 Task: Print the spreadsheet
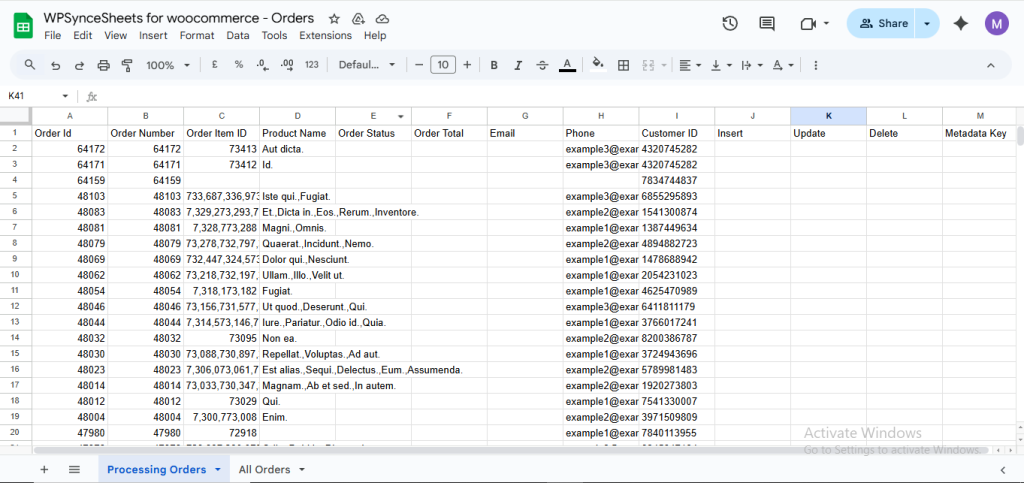point(103,65)
